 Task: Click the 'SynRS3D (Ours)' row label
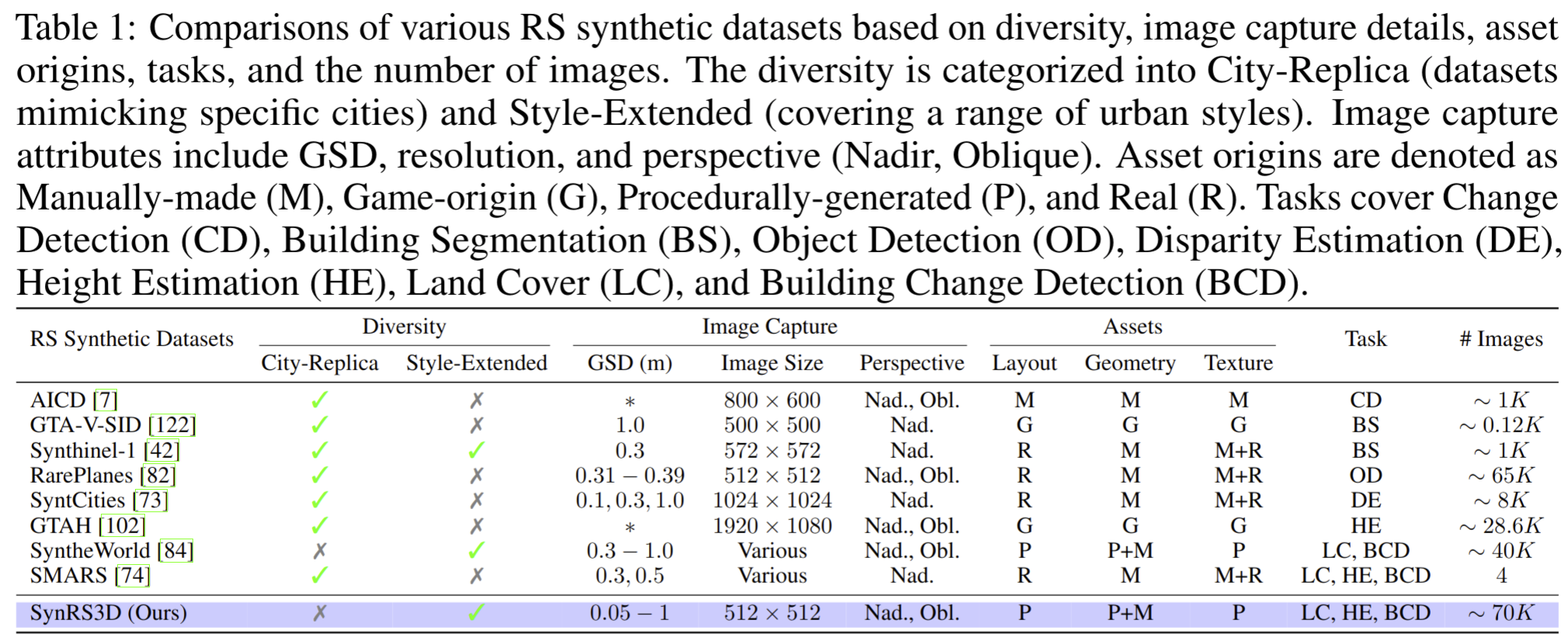click(x=109, y=613)
